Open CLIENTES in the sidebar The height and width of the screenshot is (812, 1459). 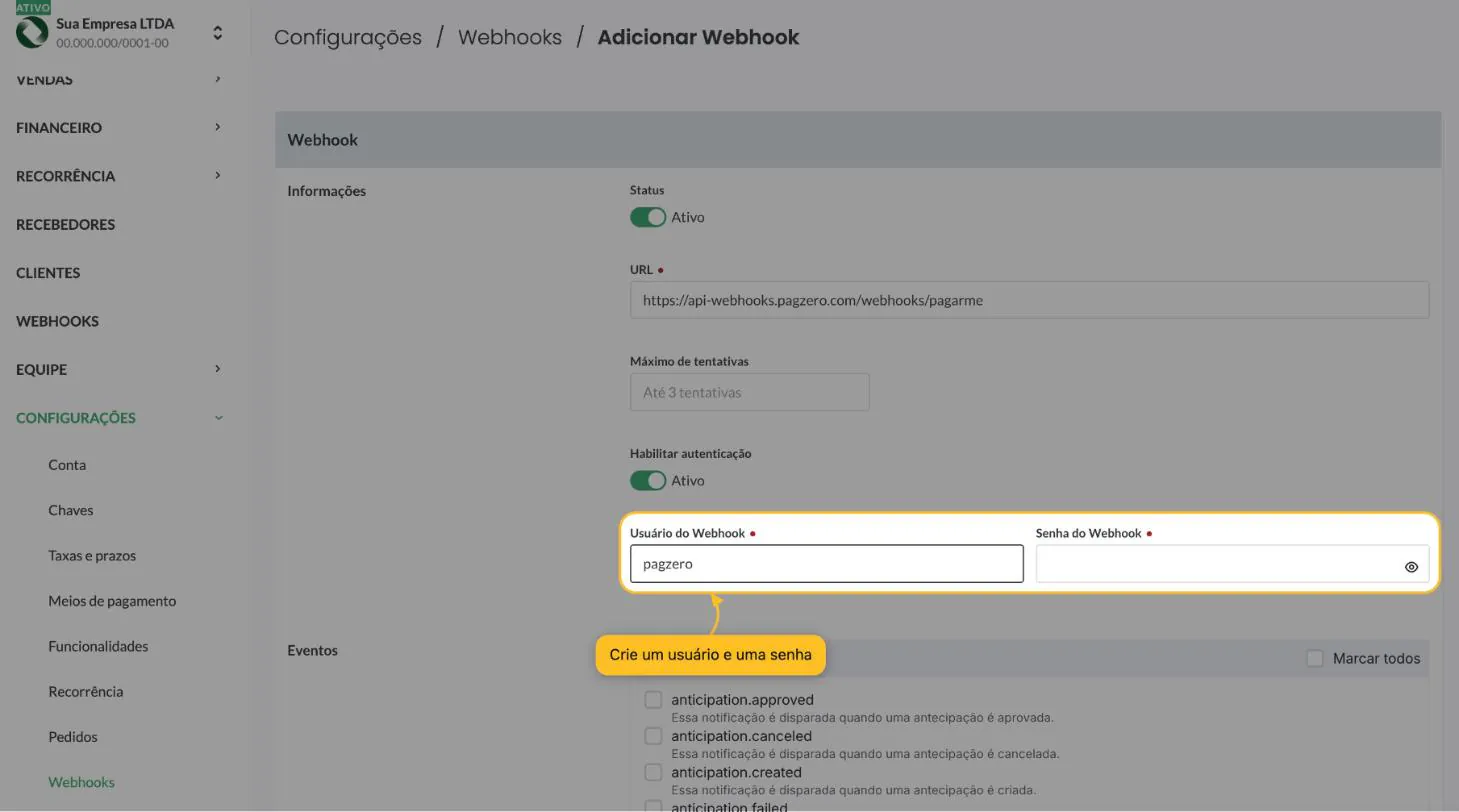point(48,273)
